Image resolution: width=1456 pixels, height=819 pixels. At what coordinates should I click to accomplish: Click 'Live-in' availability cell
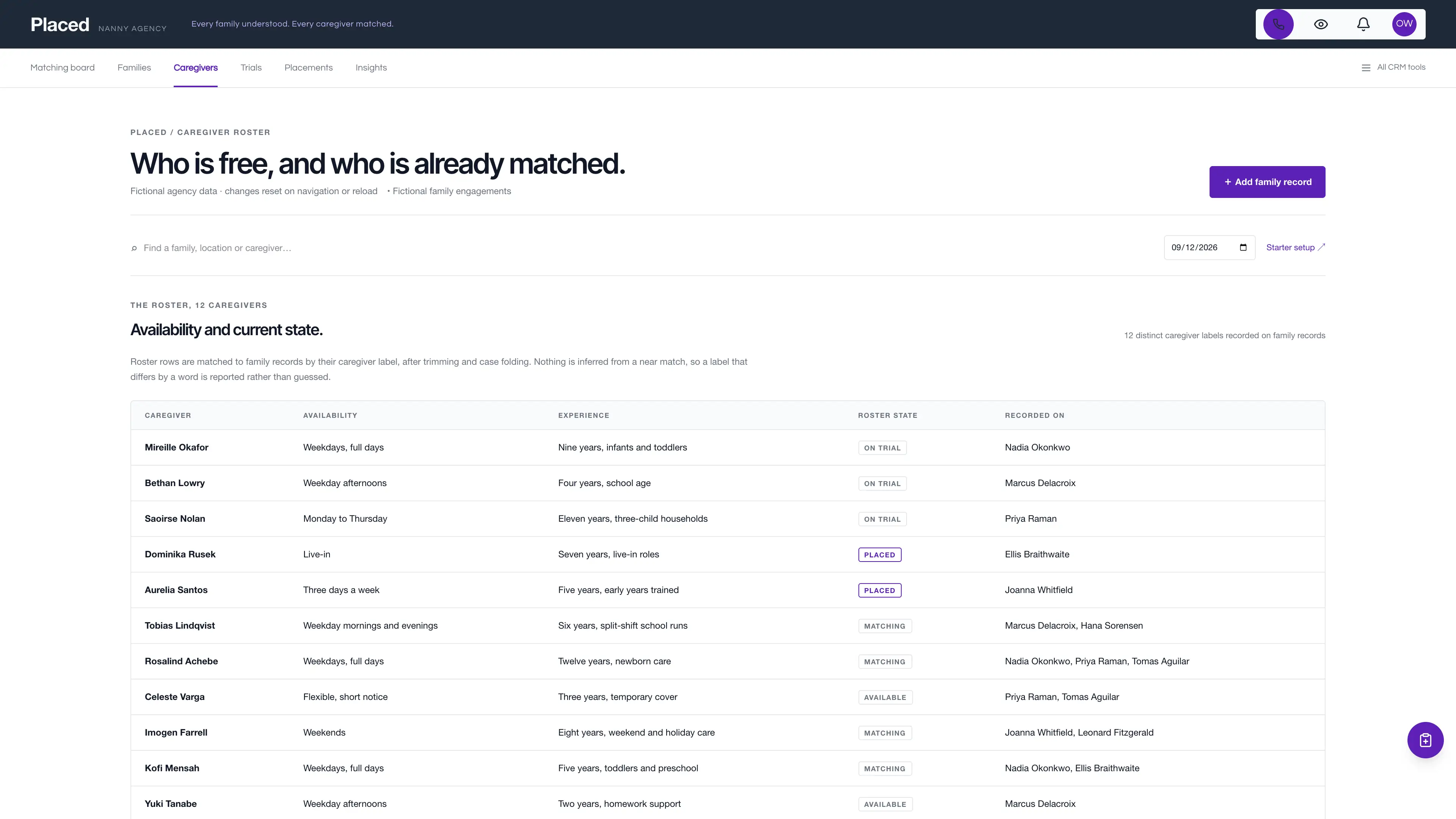[x=317, y=554]
